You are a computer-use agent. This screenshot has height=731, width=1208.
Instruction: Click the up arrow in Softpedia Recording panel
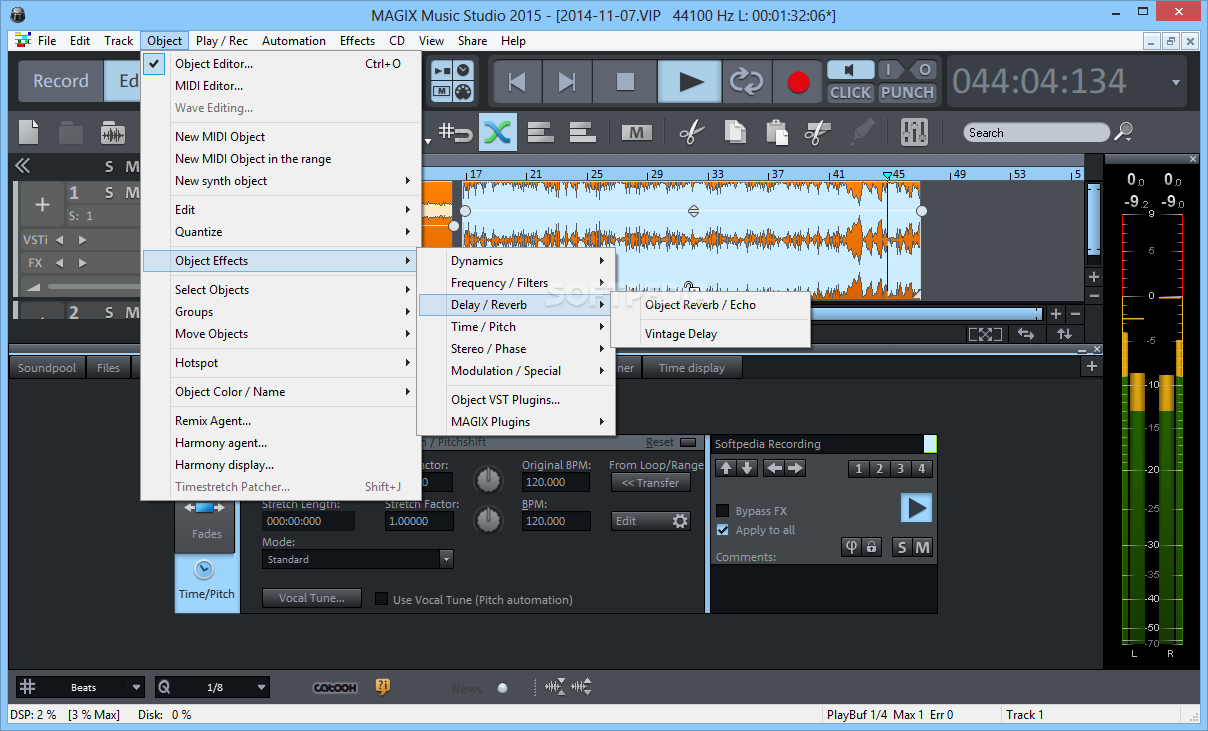(x=726, y=468)
